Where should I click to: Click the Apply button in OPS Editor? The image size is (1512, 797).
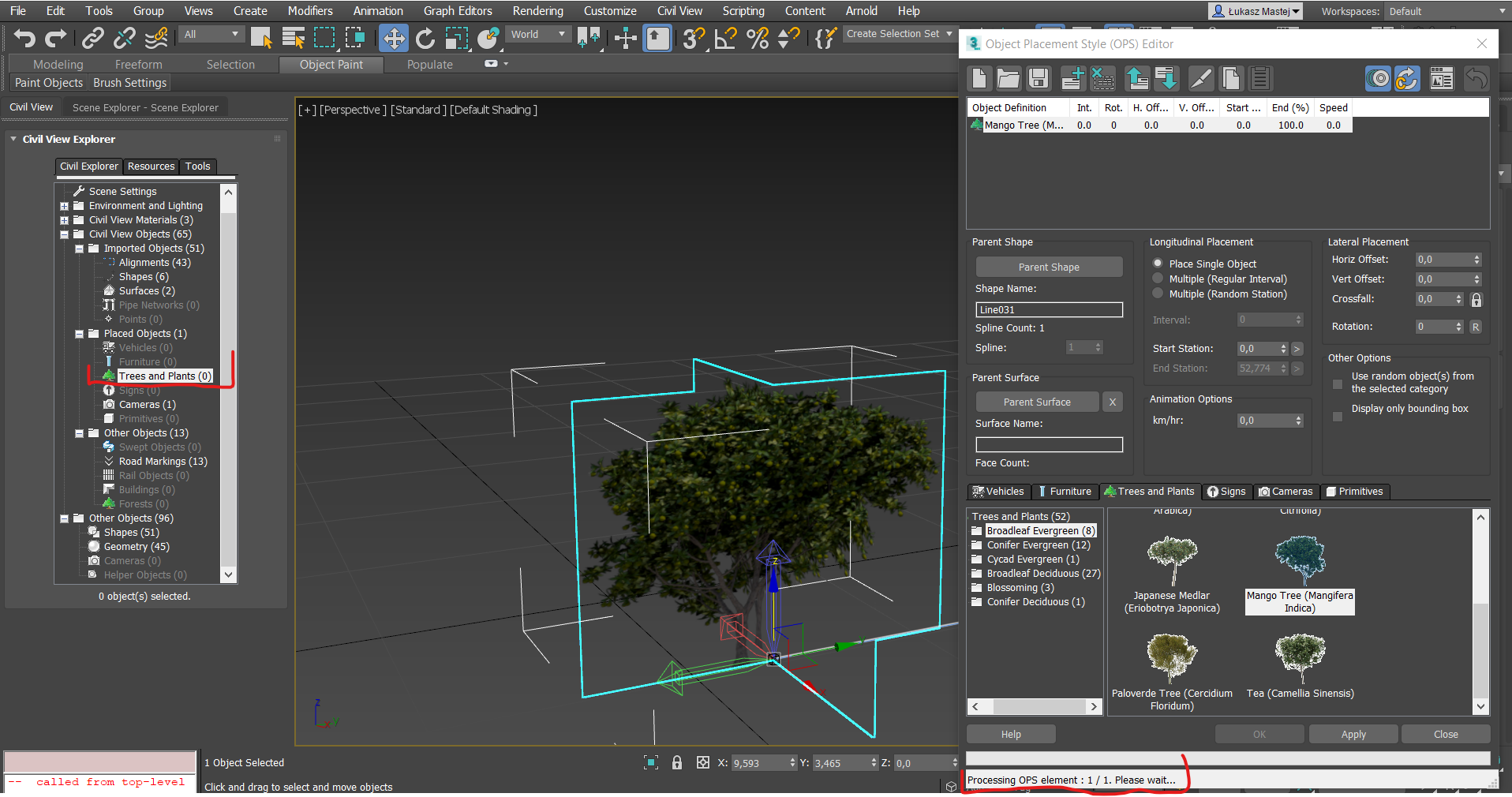click(1353, 733)
